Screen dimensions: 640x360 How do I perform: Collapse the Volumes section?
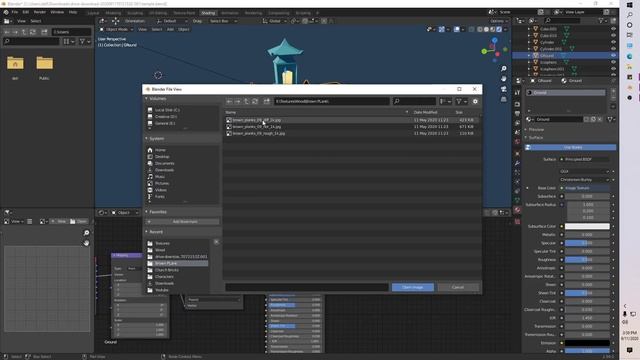tap(155, 98)
